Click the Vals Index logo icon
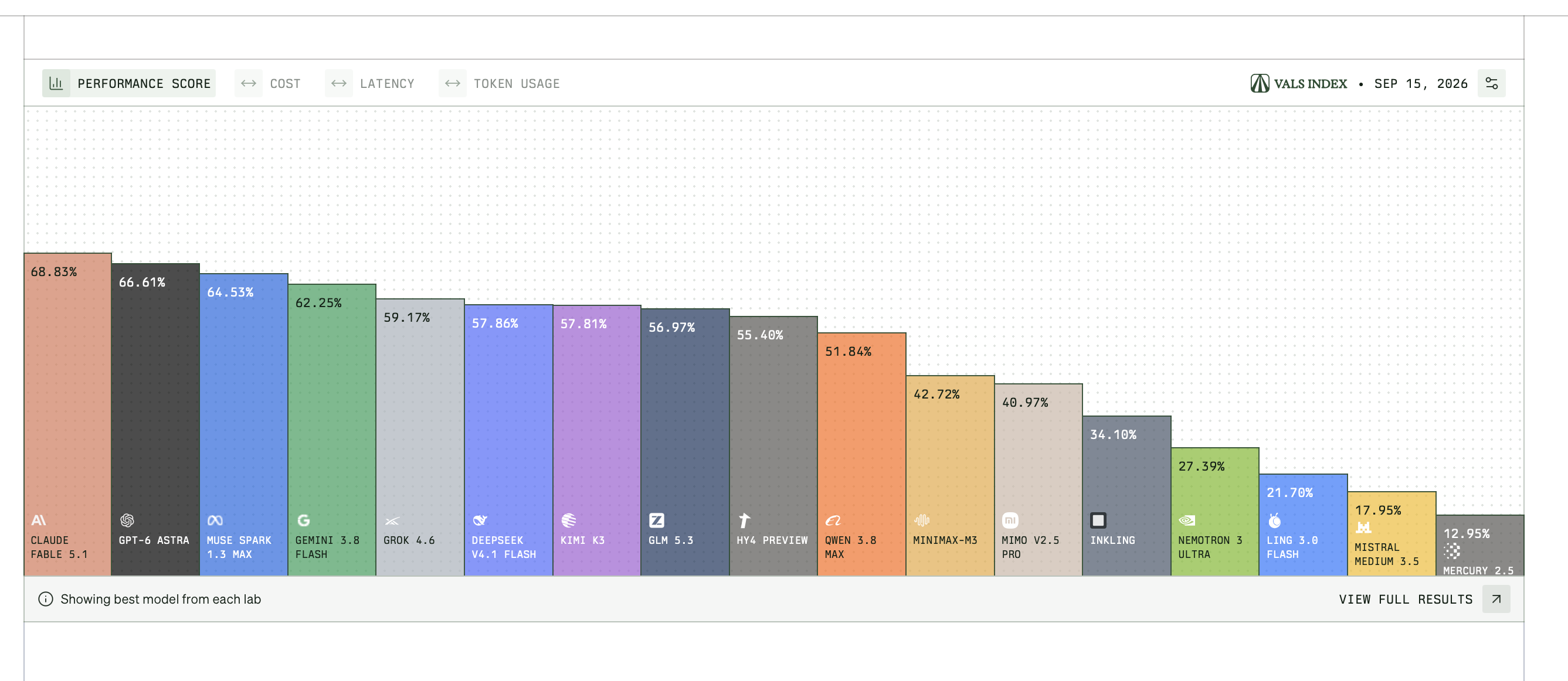Image resolution: width=1568 pixels, height=681 pixels. point(1260,83)
